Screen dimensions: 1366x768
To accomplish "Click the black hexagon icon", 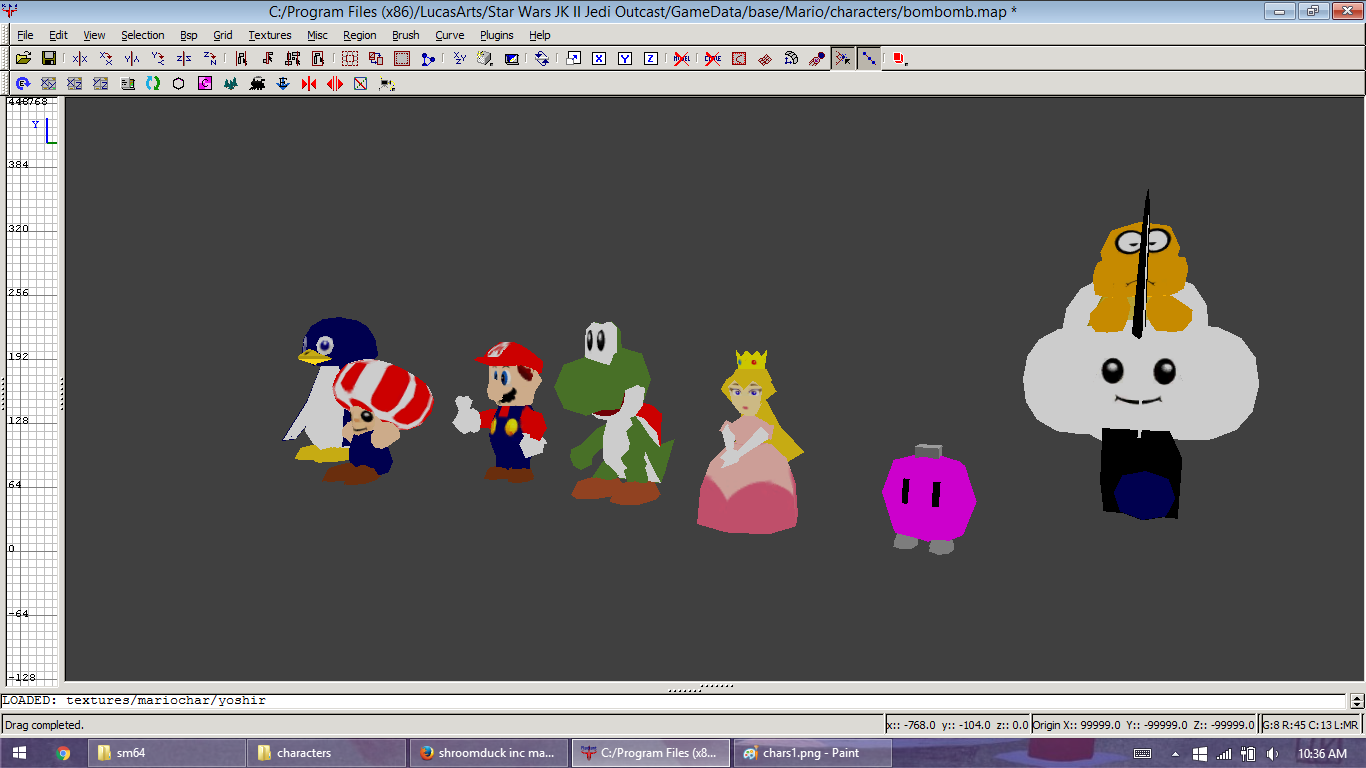I will pos(179,84).
